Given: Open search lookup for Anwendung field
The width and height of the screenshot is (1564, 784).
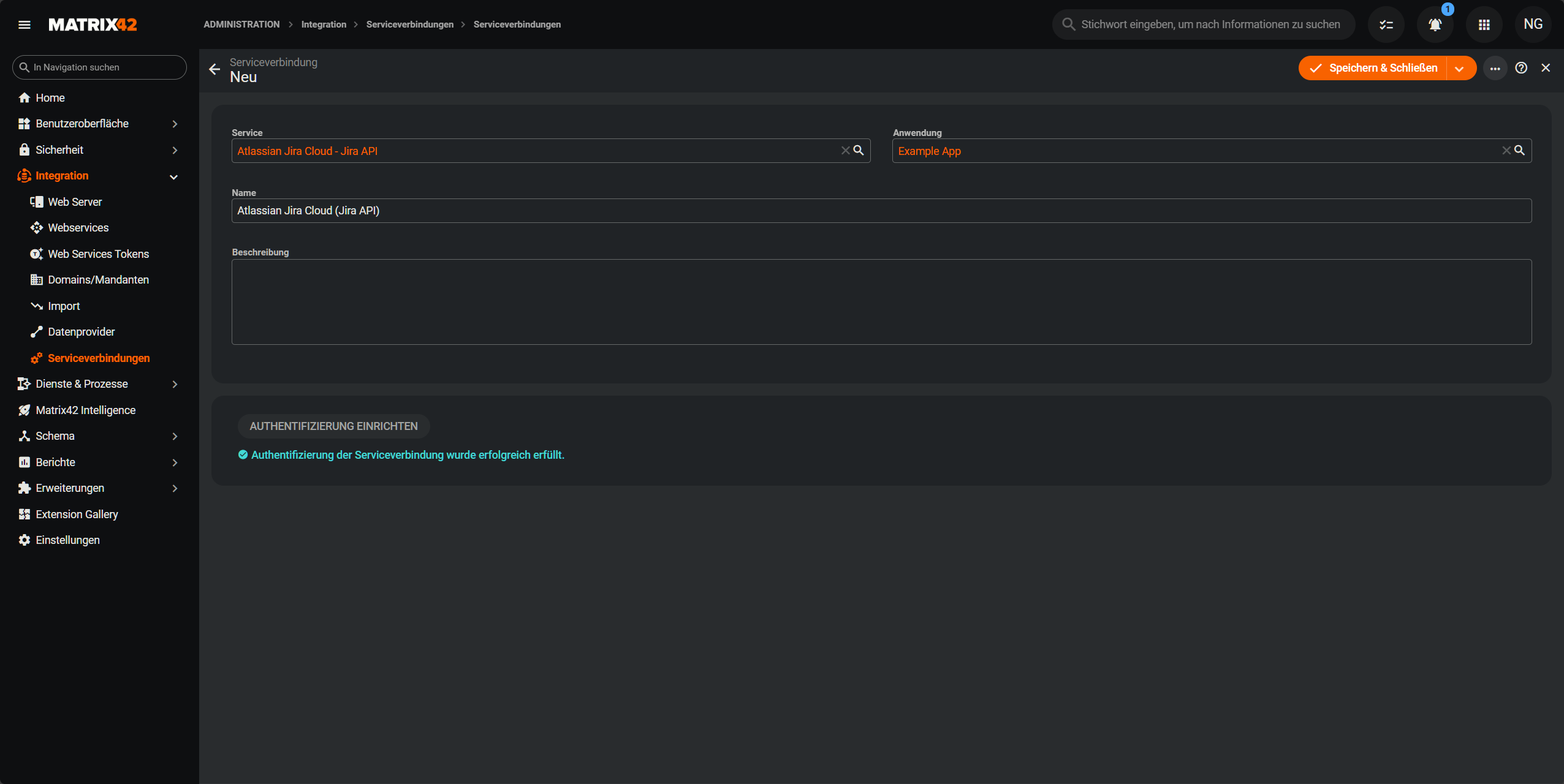Looking at the screenshot, I should (x=1519, y=150).
